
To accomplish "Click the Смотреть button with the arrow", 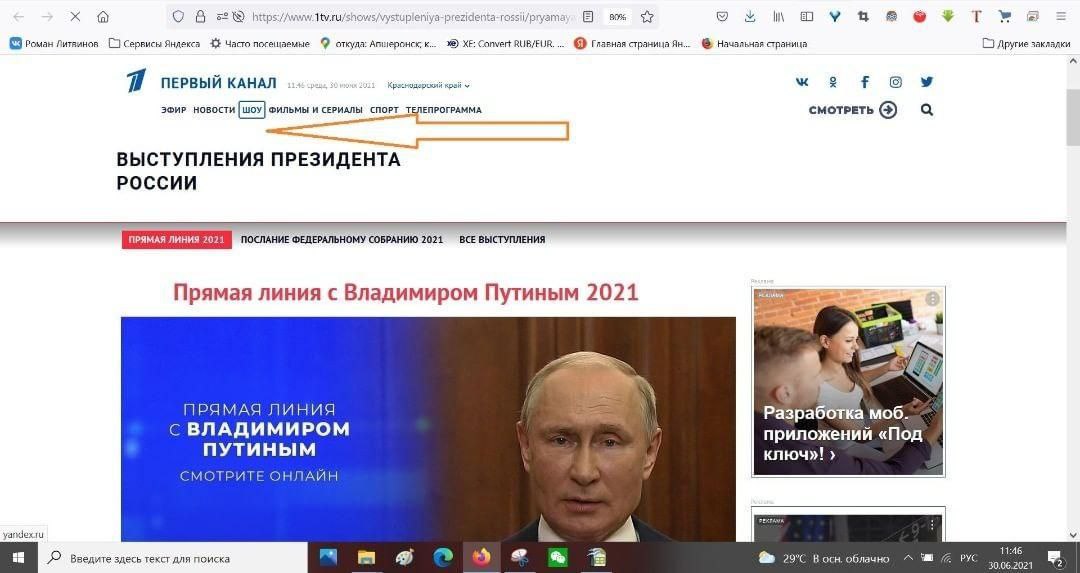I will (x=853, y=110).
